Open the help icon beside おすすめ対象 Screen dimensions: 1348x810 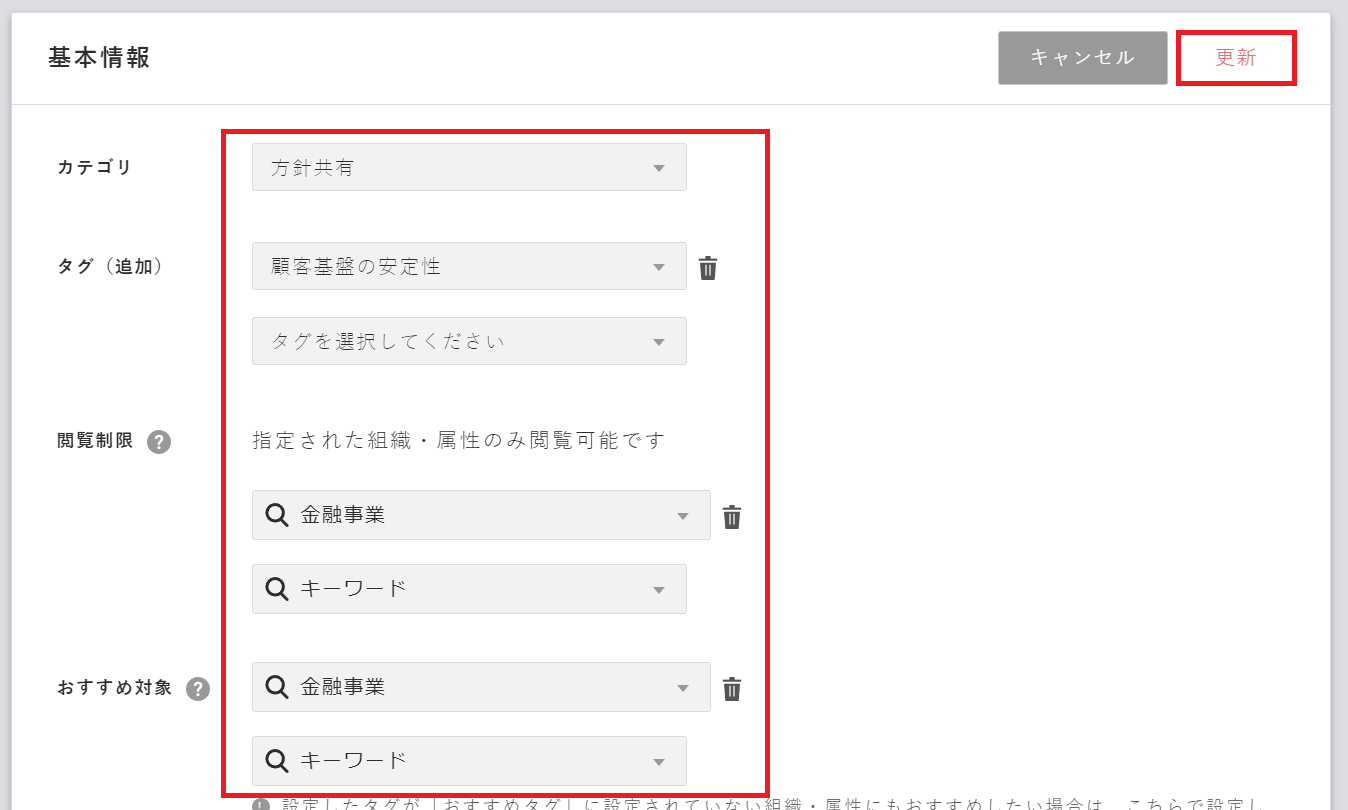(198, 689)
